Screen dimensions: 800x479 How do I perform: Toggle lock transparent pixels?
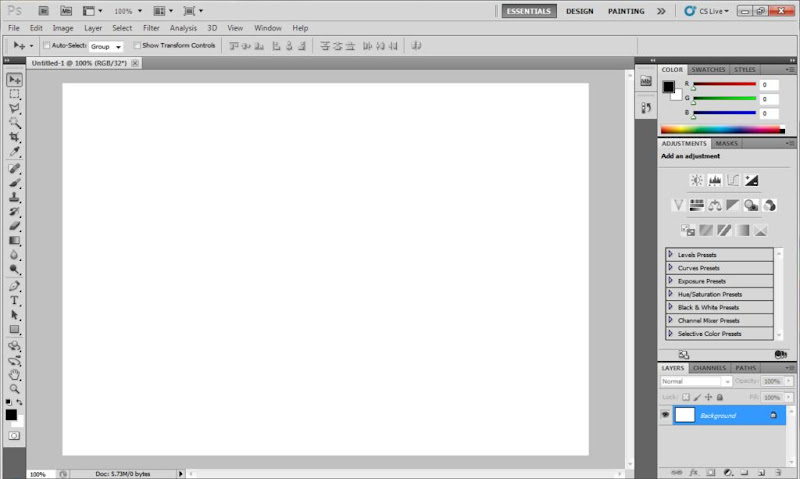686,397
